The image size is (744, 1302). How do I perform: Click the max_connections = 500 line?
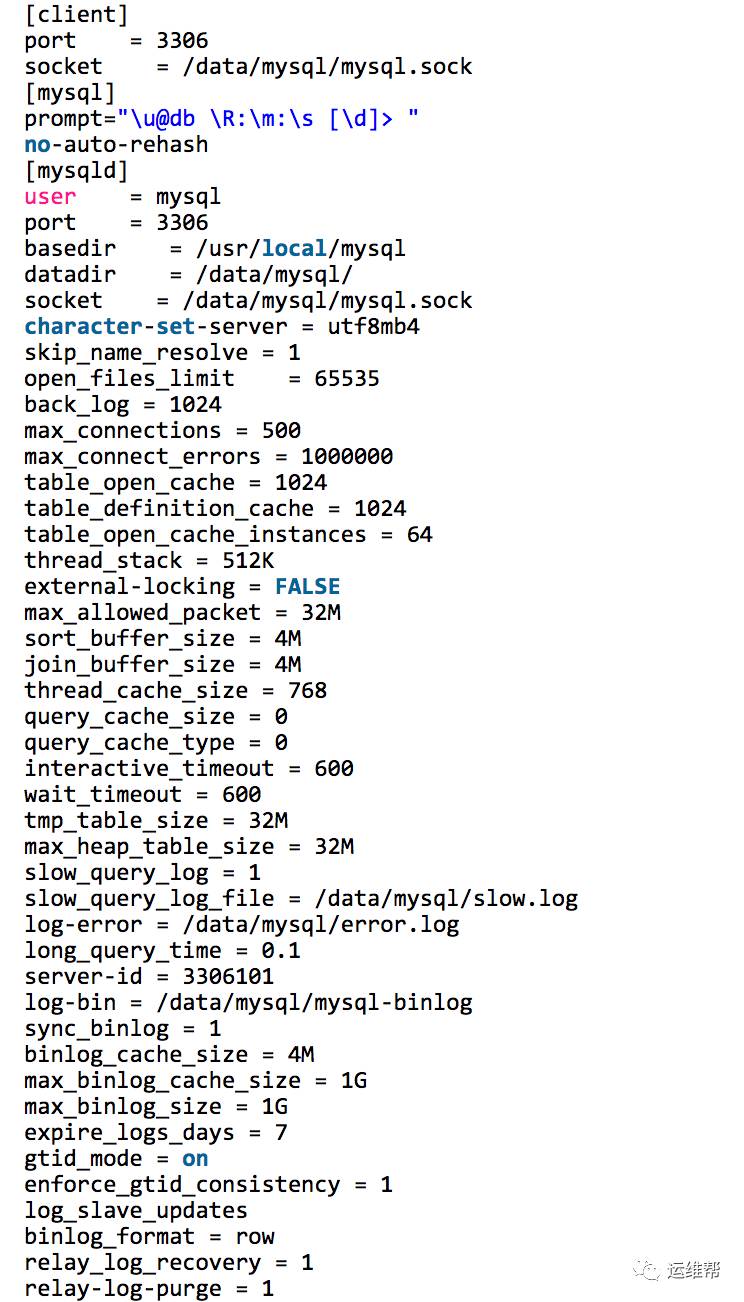(x=163, y=431)
